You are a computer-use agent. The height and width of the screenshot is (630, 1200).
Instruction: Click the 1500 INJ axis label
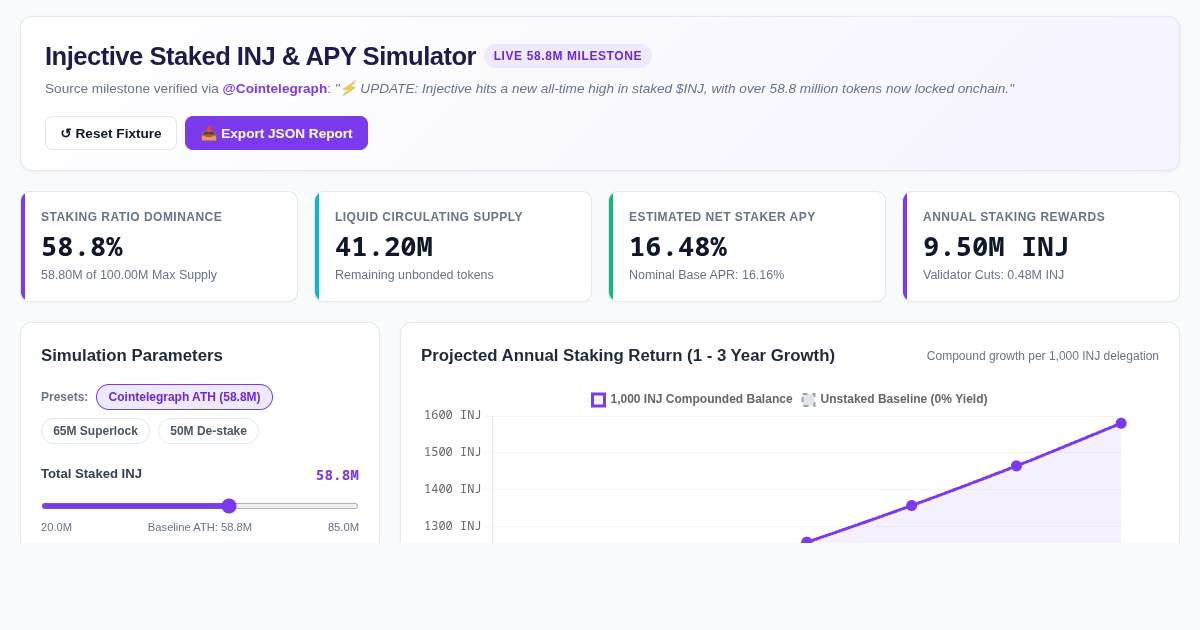click(x=452, y=452)
